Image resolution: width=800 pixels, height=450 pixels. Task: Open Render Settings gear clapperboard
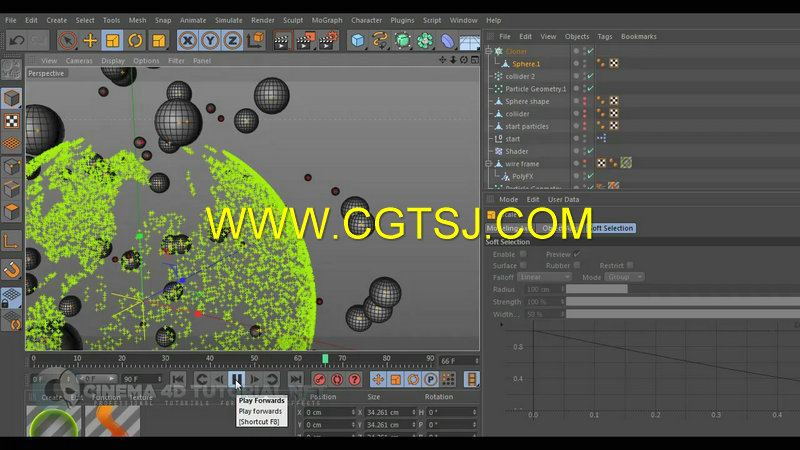(x=328, y=40)
